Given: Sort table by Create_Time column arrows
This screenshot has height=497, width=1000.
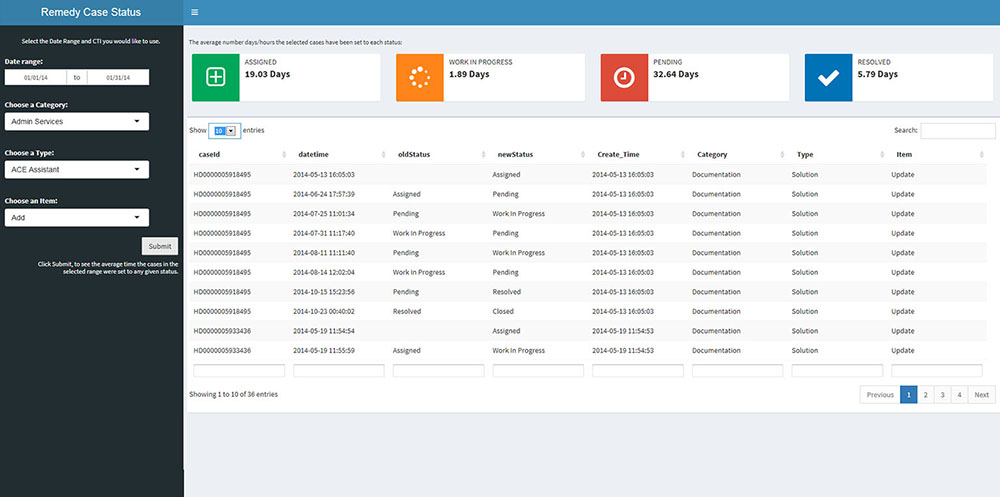Looking at the screenshot, I should pyautogui.click(x=682, y=154).
